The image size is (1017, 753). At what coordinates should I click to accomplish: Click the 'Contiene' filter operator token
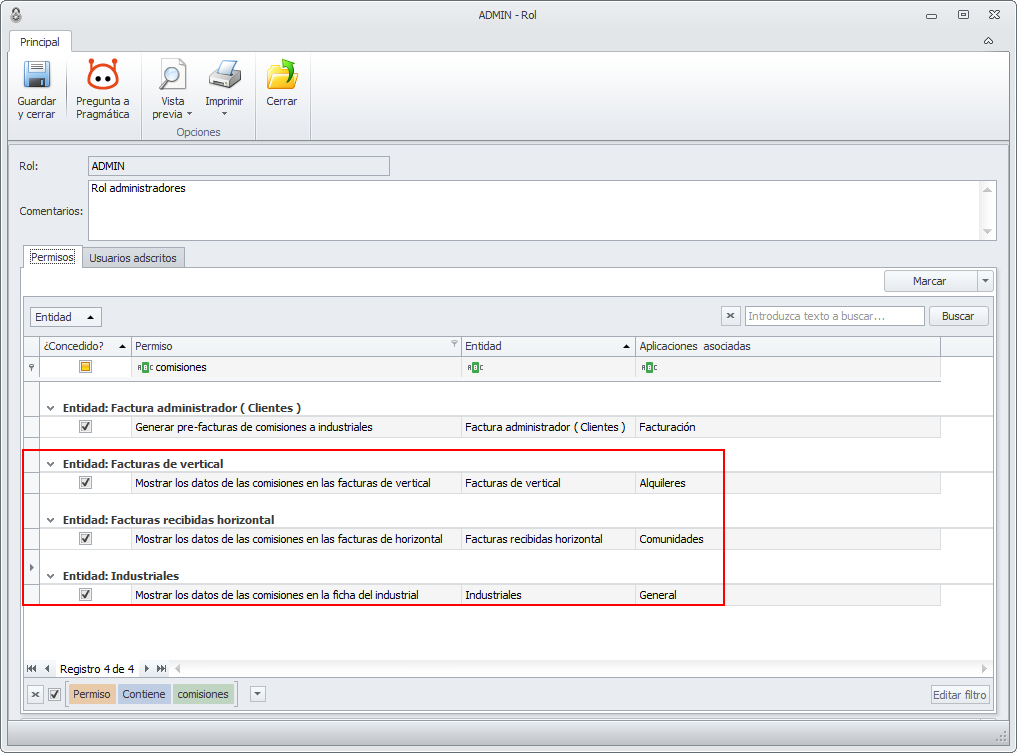pyautogui.click(x=144, y=694)
